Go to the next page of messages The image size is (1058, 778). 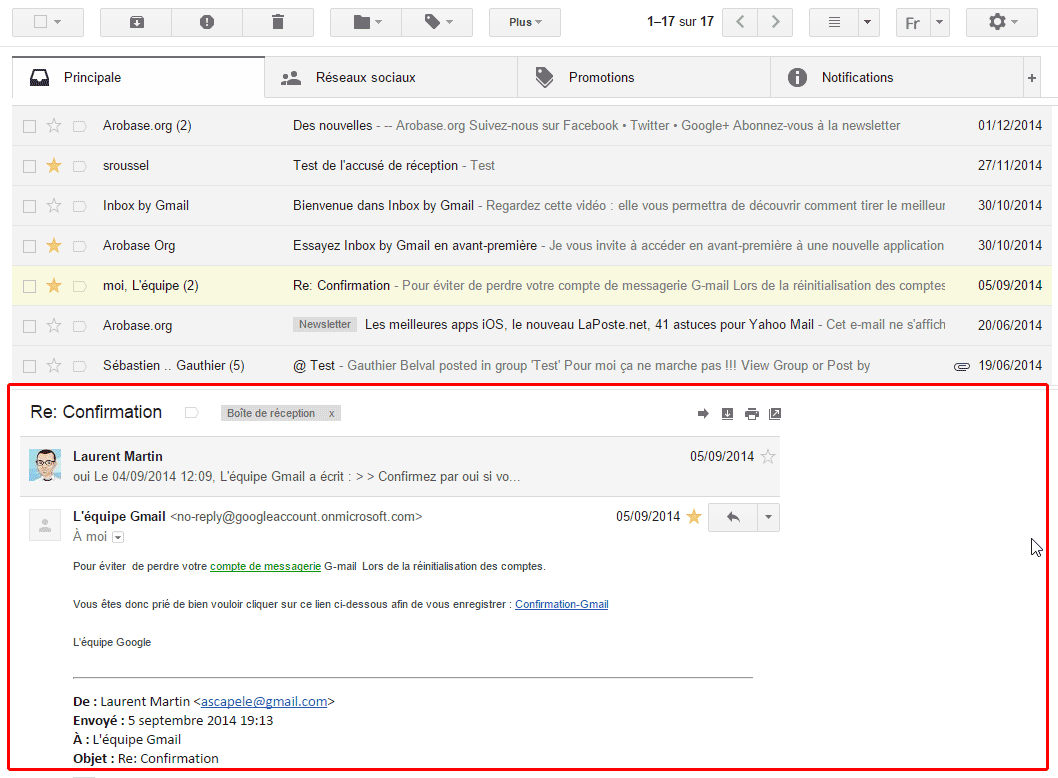tap(775, 22)
